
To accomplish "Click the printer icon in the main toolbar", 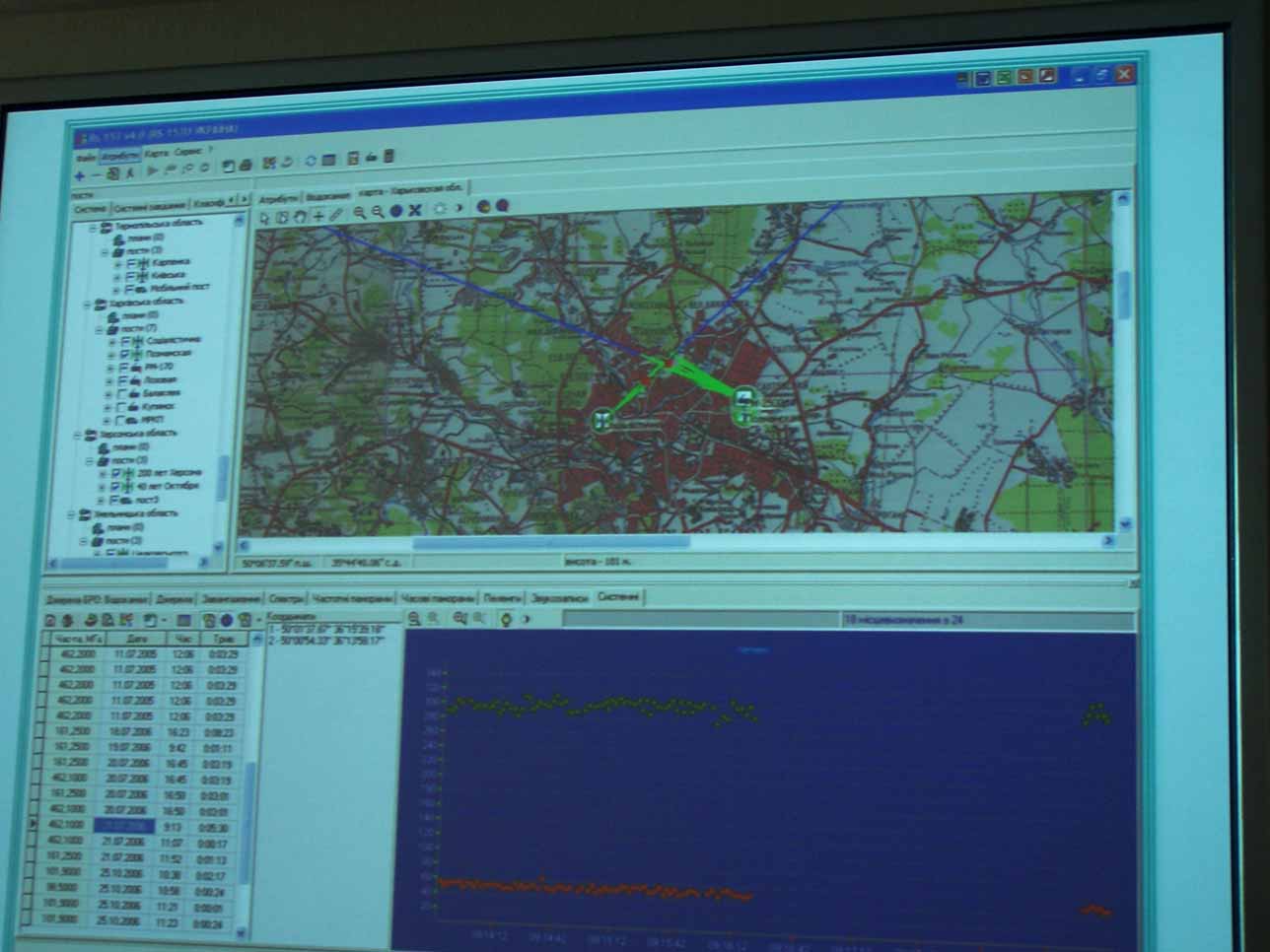I will click(246, 166).
